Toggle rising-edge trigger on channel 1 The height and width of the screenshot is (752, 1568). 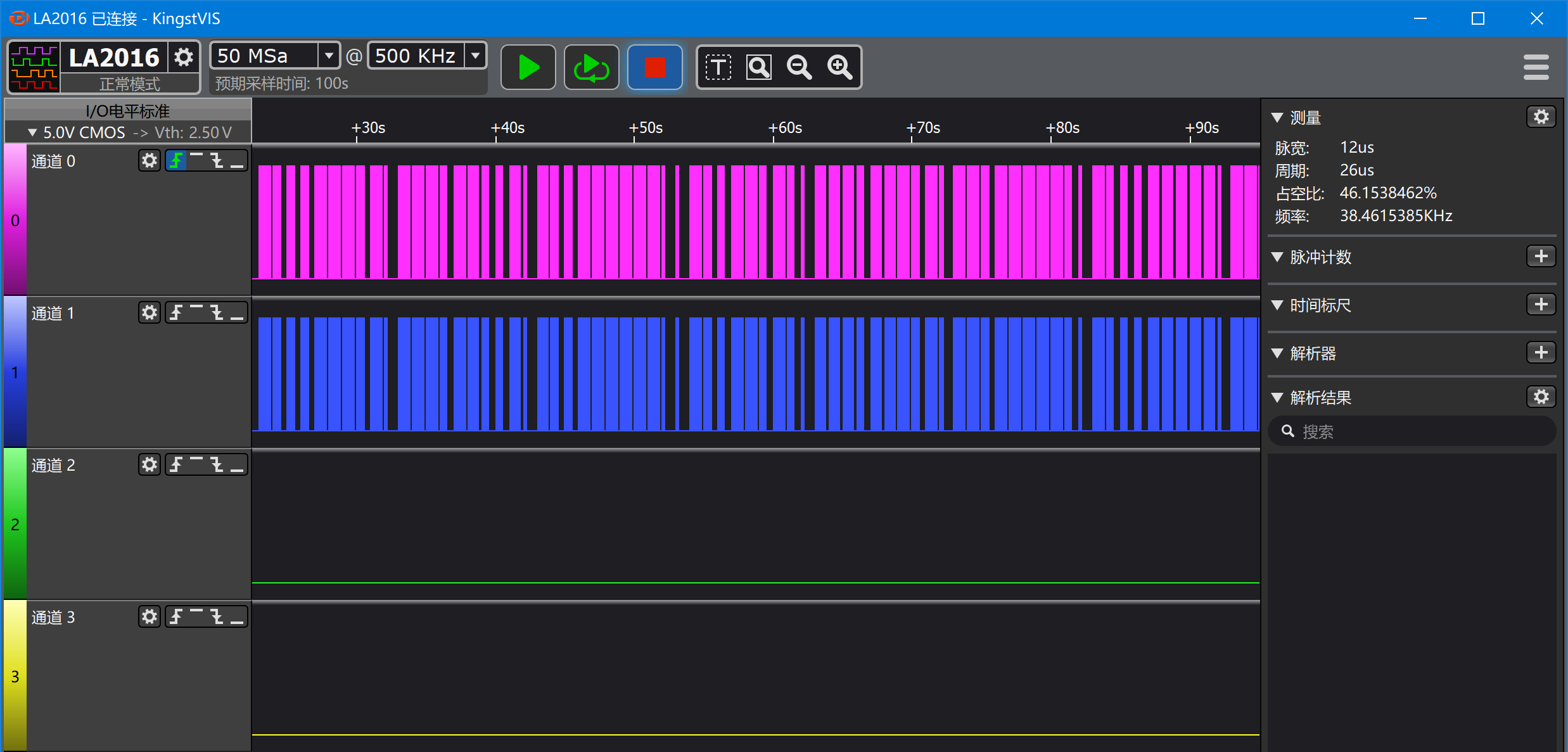176,312
